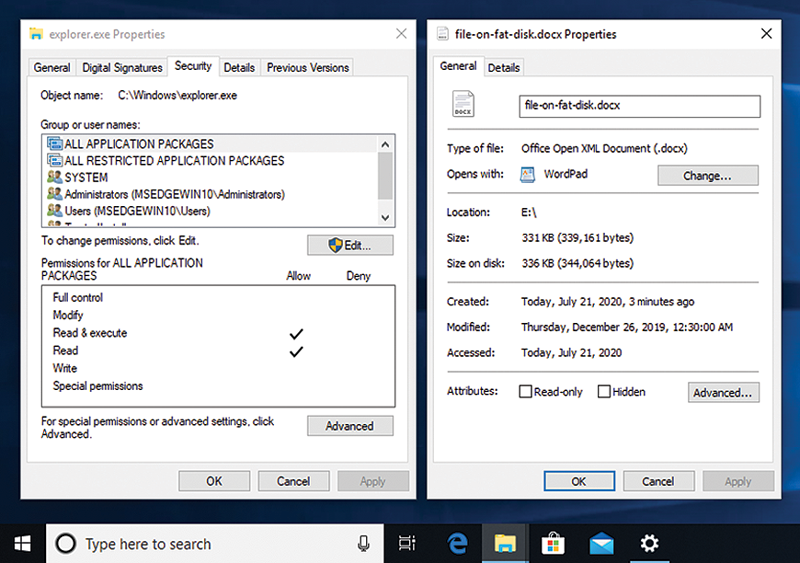Open Microsoft Store from taskbar
The image size is (800, 563).
(x=553, y=544)
